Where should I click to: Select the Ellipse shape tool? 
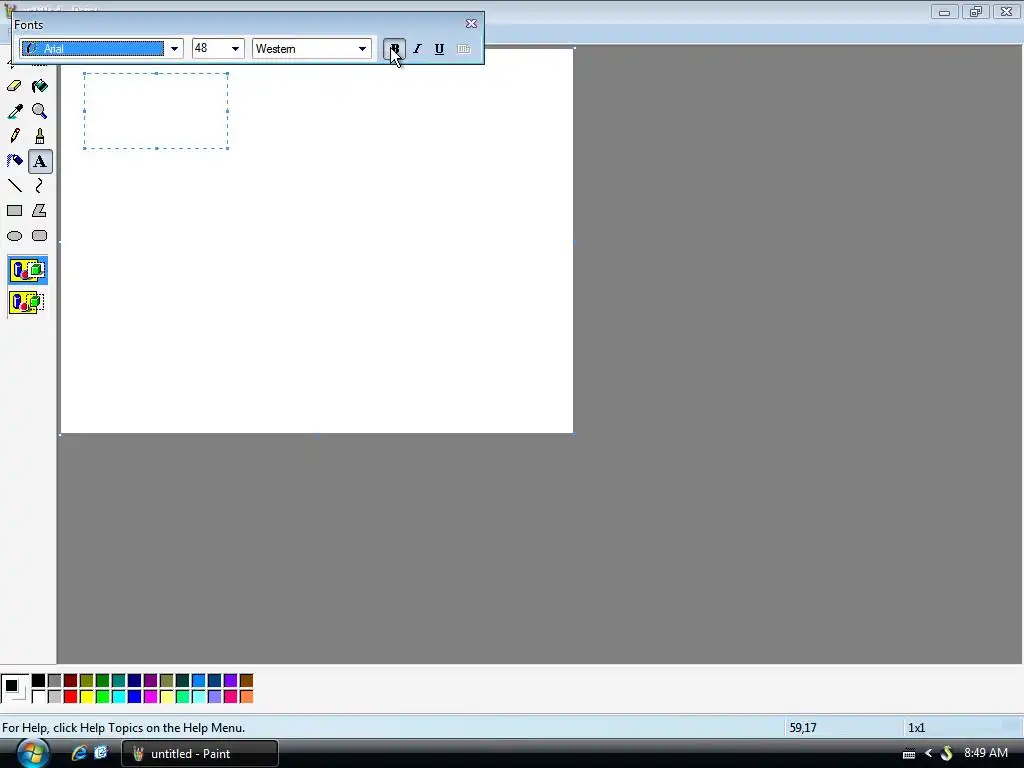point(14,236)
